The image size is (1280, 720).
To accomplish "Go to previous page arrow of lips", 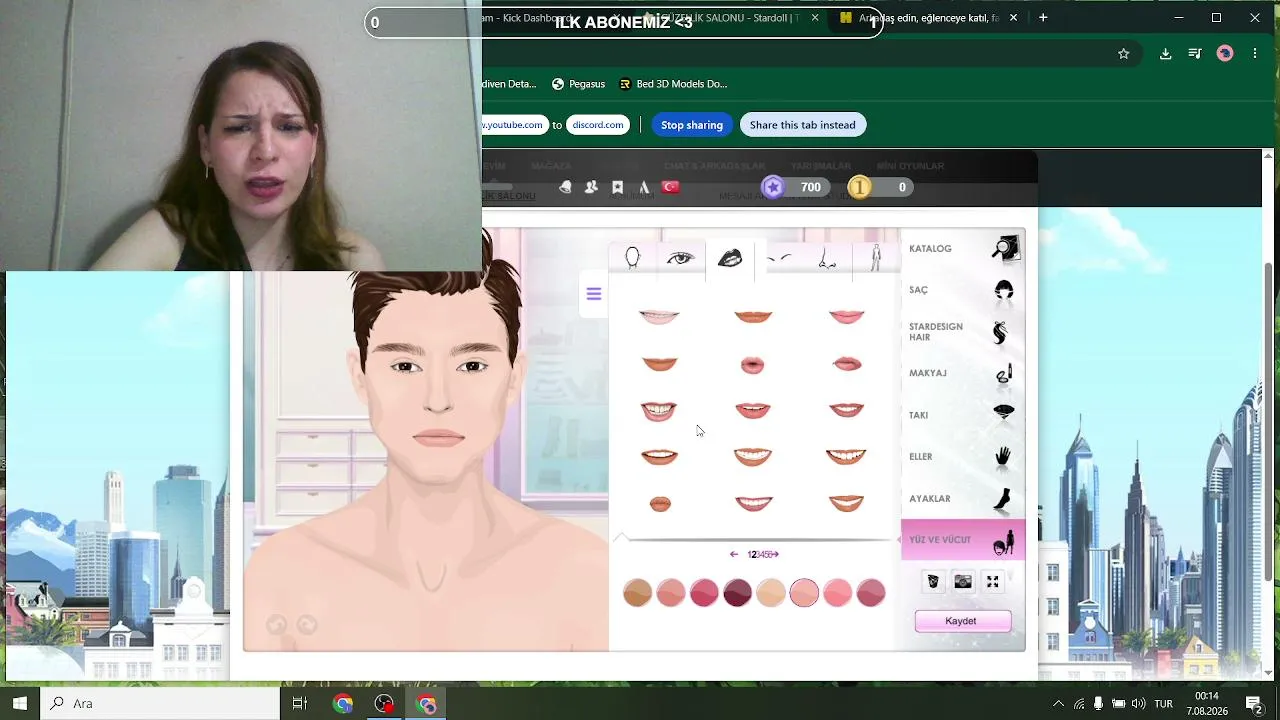I will point(734,554).
